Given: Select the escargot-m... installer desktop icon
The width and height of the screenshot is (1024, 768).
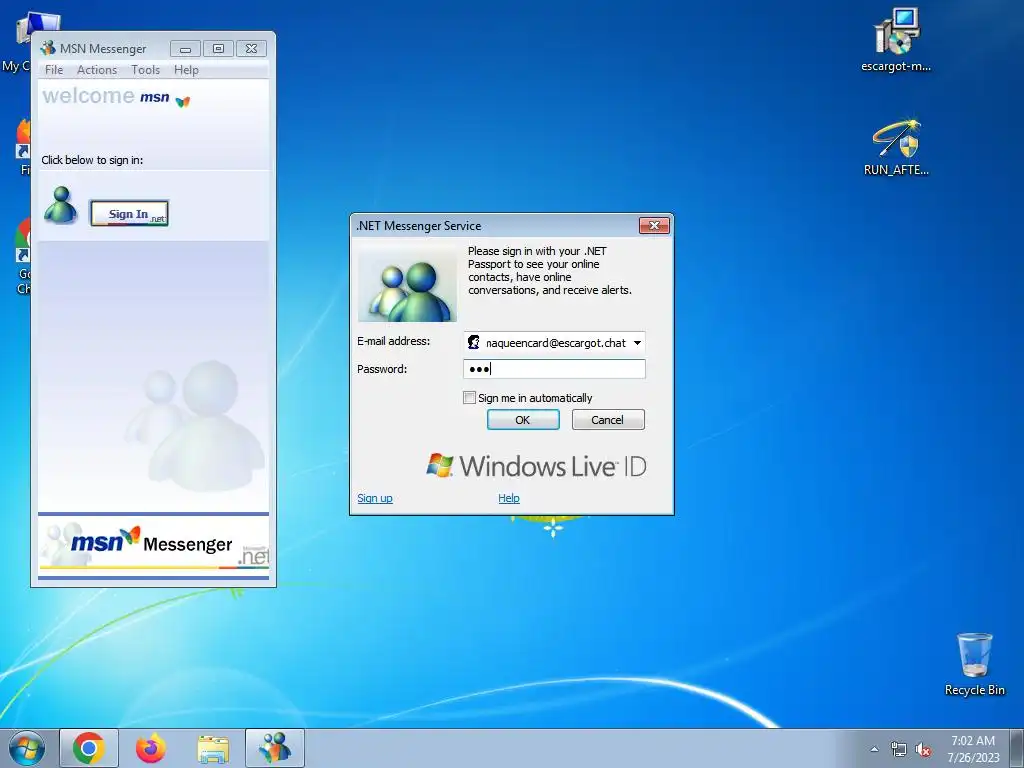Looking at the screenshot, I should [x=896, y=39].
